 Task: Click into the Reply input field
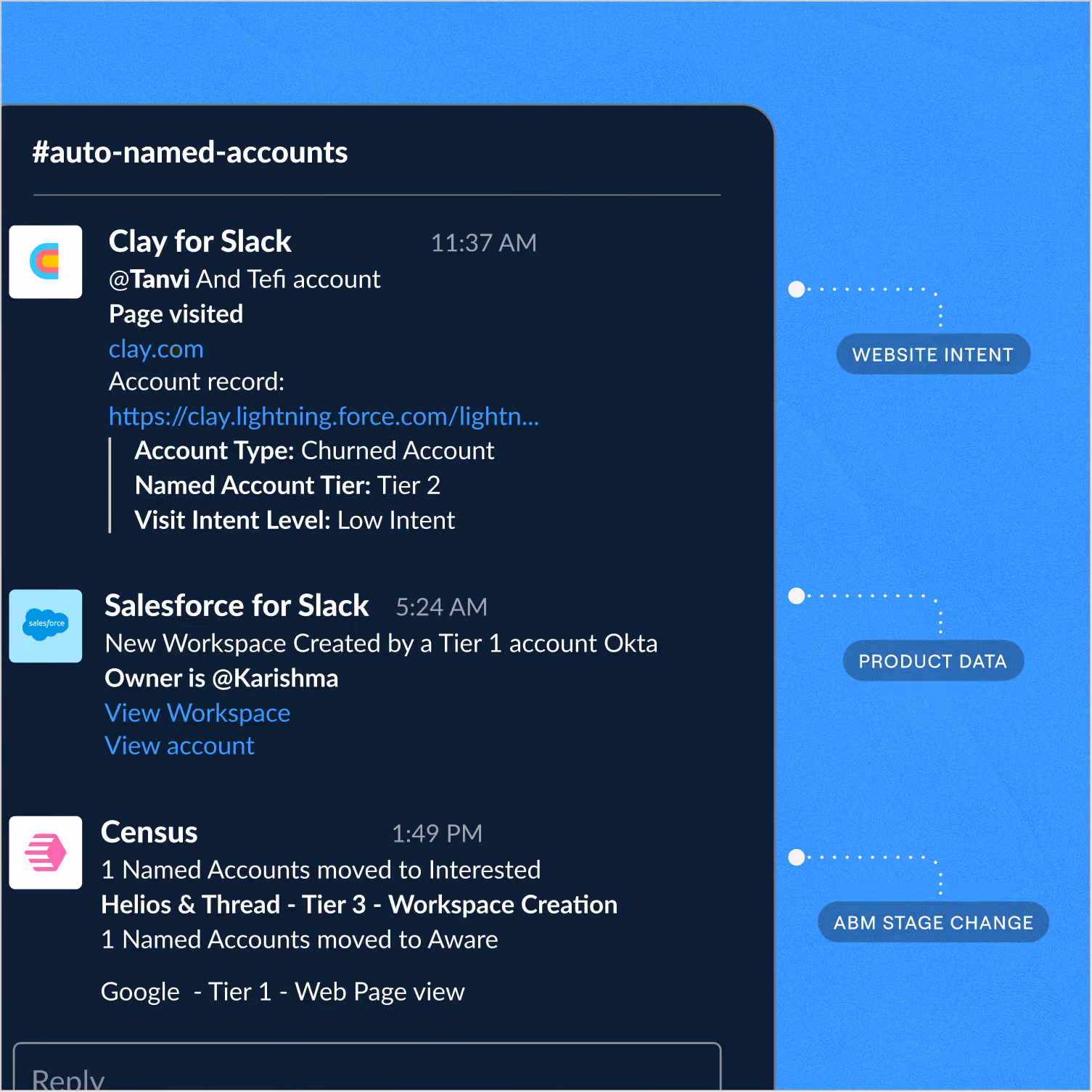367,1067
